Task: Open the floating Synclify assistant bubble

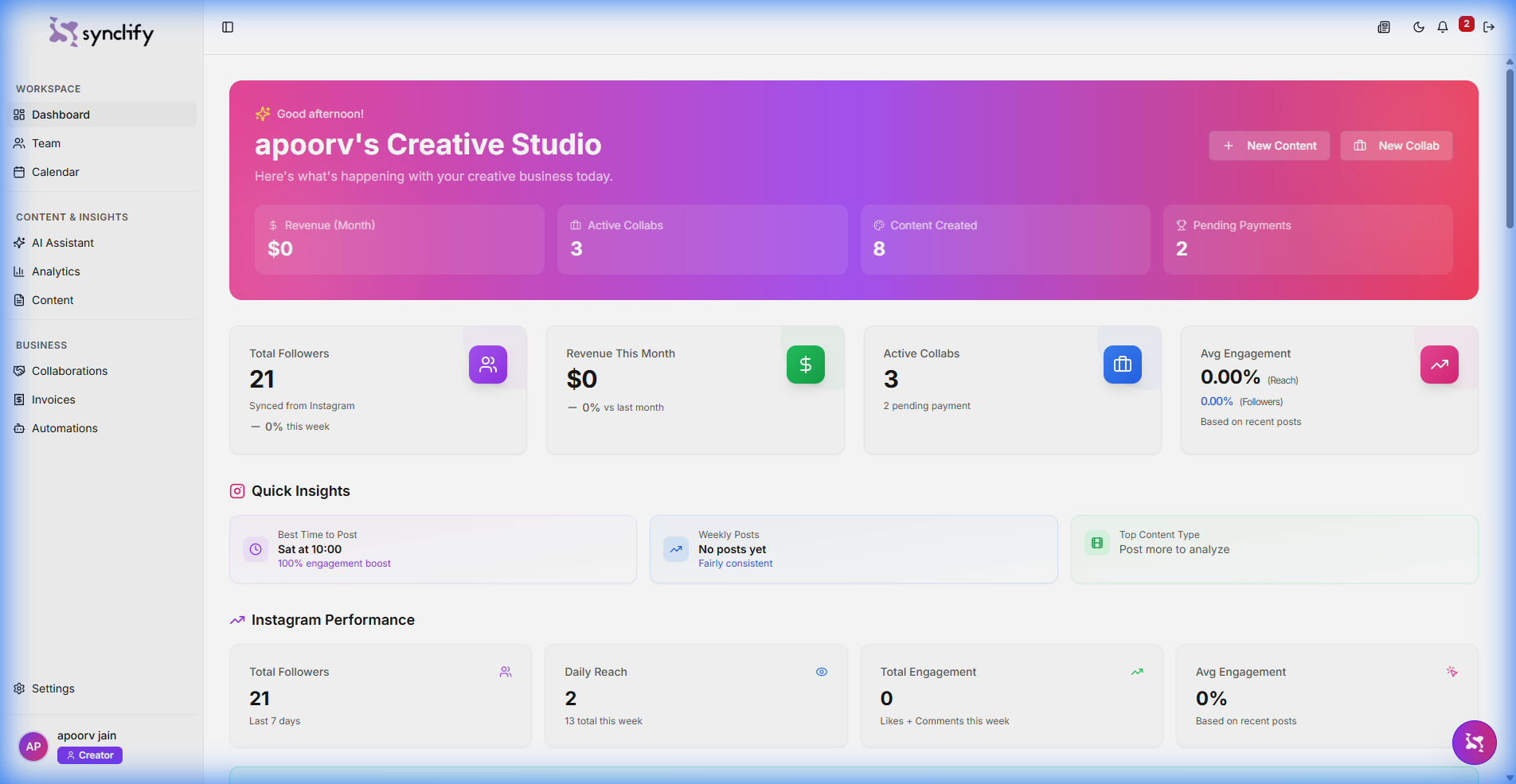Action: point(1474,743)
